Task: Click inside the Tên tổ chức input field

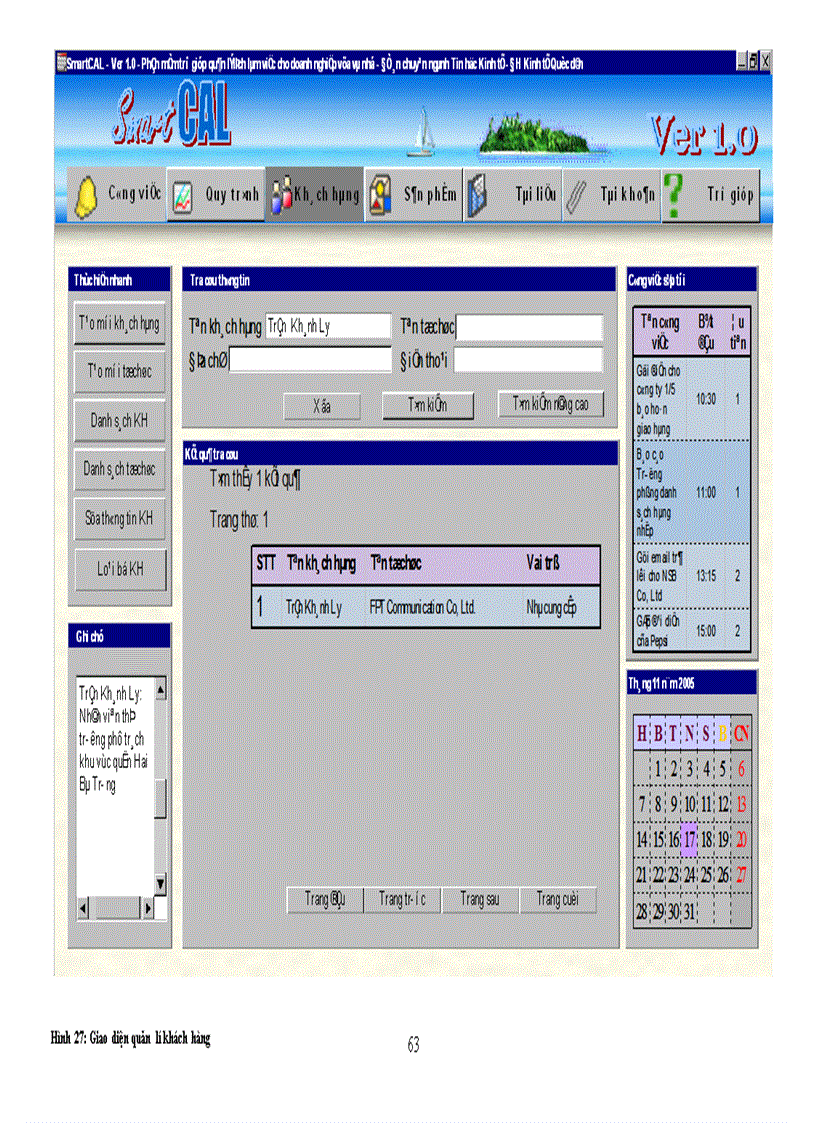Action: tap(528, 326)
